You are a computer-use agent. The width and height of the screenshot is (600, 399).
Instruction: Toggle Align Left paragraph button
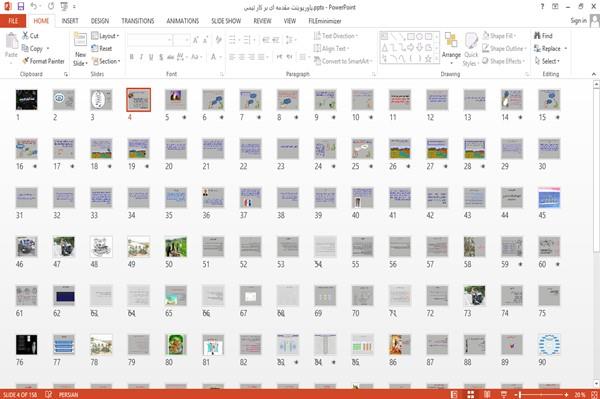point(232,57)
